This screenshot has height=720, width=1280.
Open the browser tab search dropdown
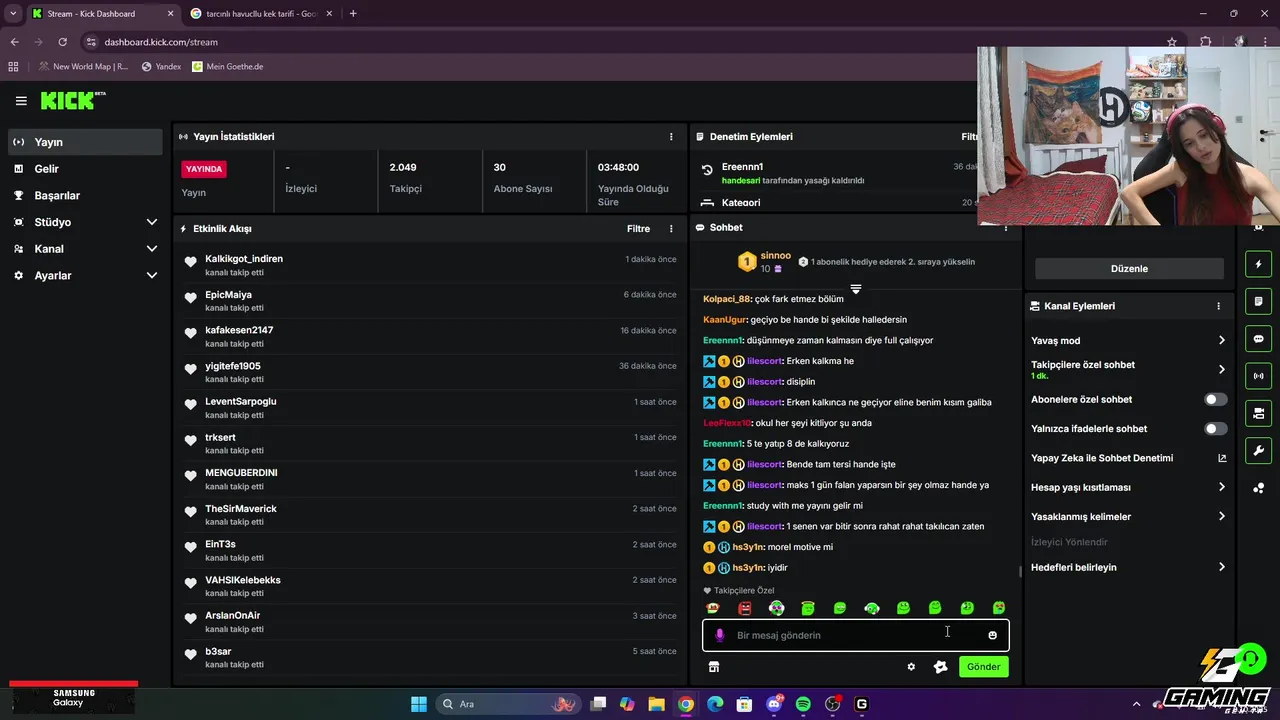(13, 13)
